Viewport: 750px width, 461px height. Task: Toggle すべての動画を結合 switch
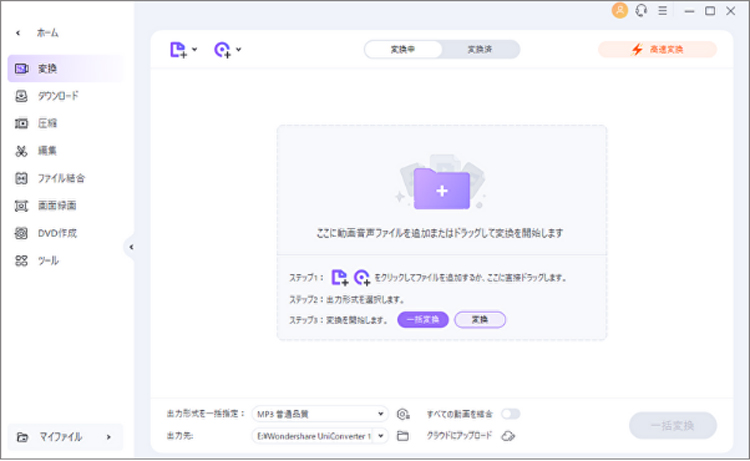(510, 414)
